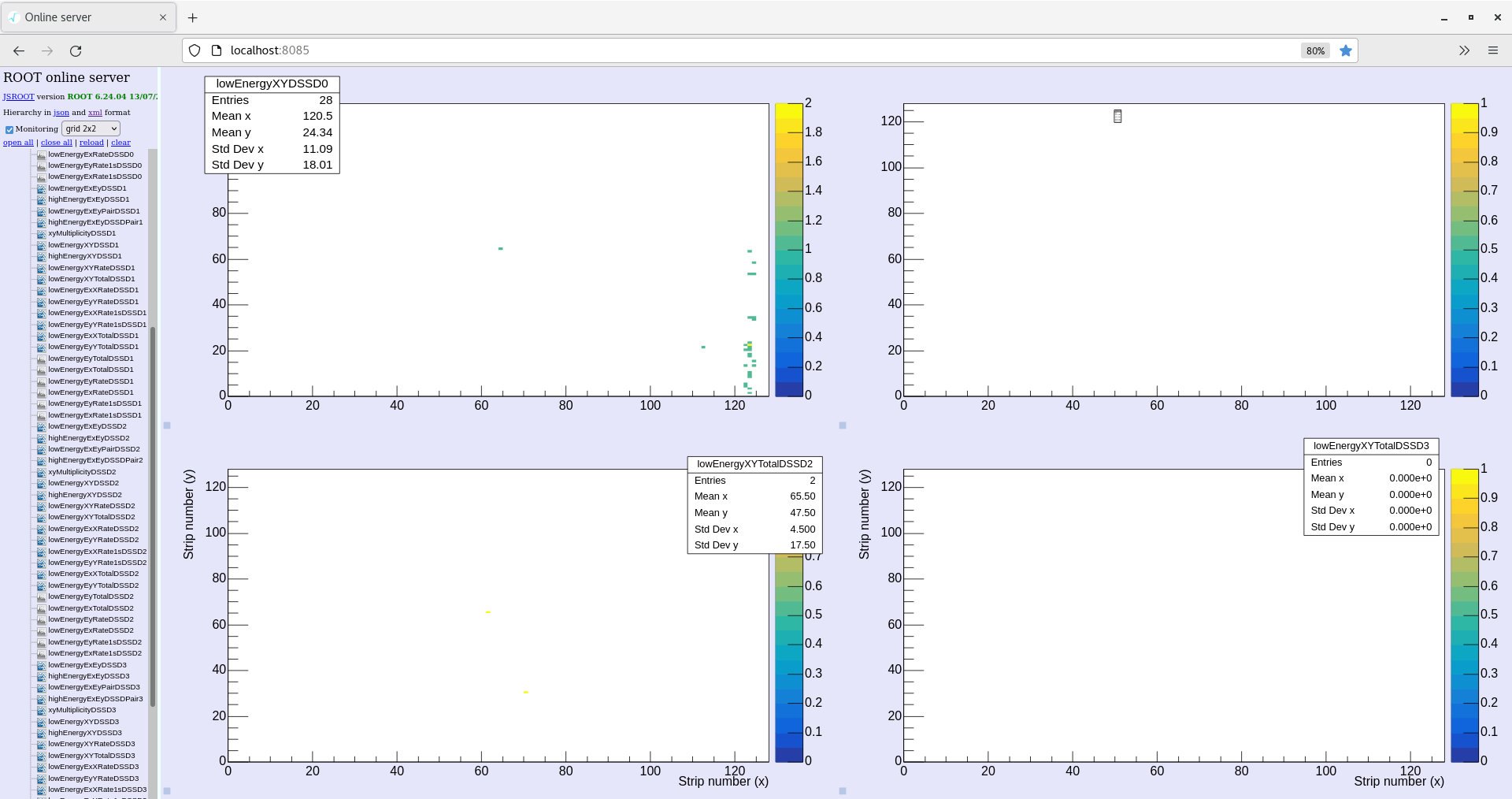
Task: Click the 'open all' link
Action: click(x=18, y=143)
